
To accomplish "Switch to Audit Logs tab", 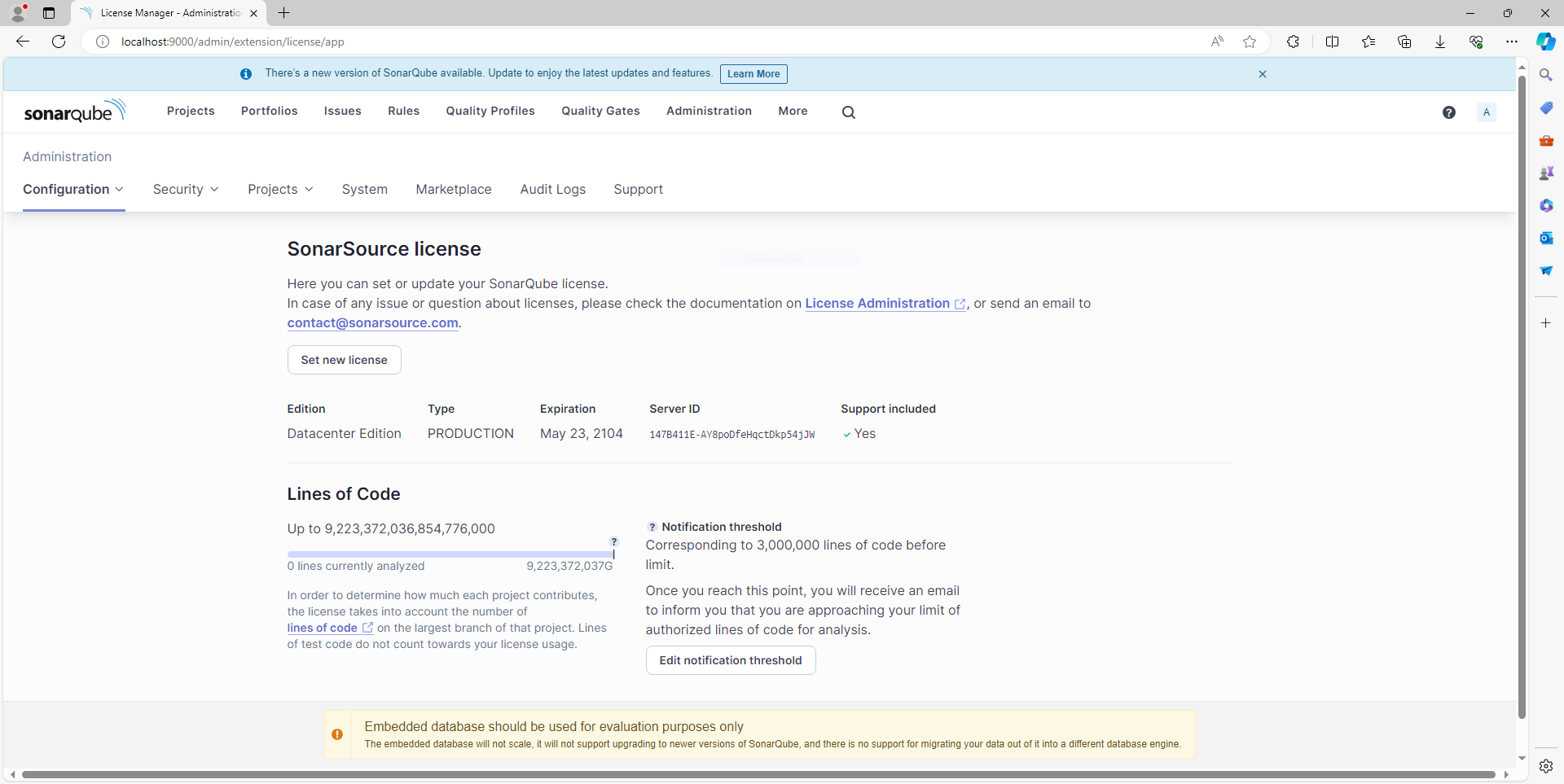I will pyautogui.click(x=552, y=190).
